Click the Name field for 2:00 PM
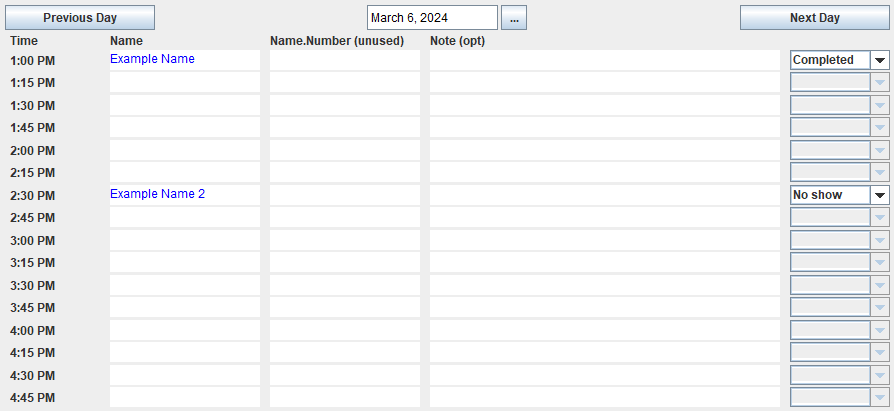The width and height of the screenshot is (894, 411). click(185, 150)
